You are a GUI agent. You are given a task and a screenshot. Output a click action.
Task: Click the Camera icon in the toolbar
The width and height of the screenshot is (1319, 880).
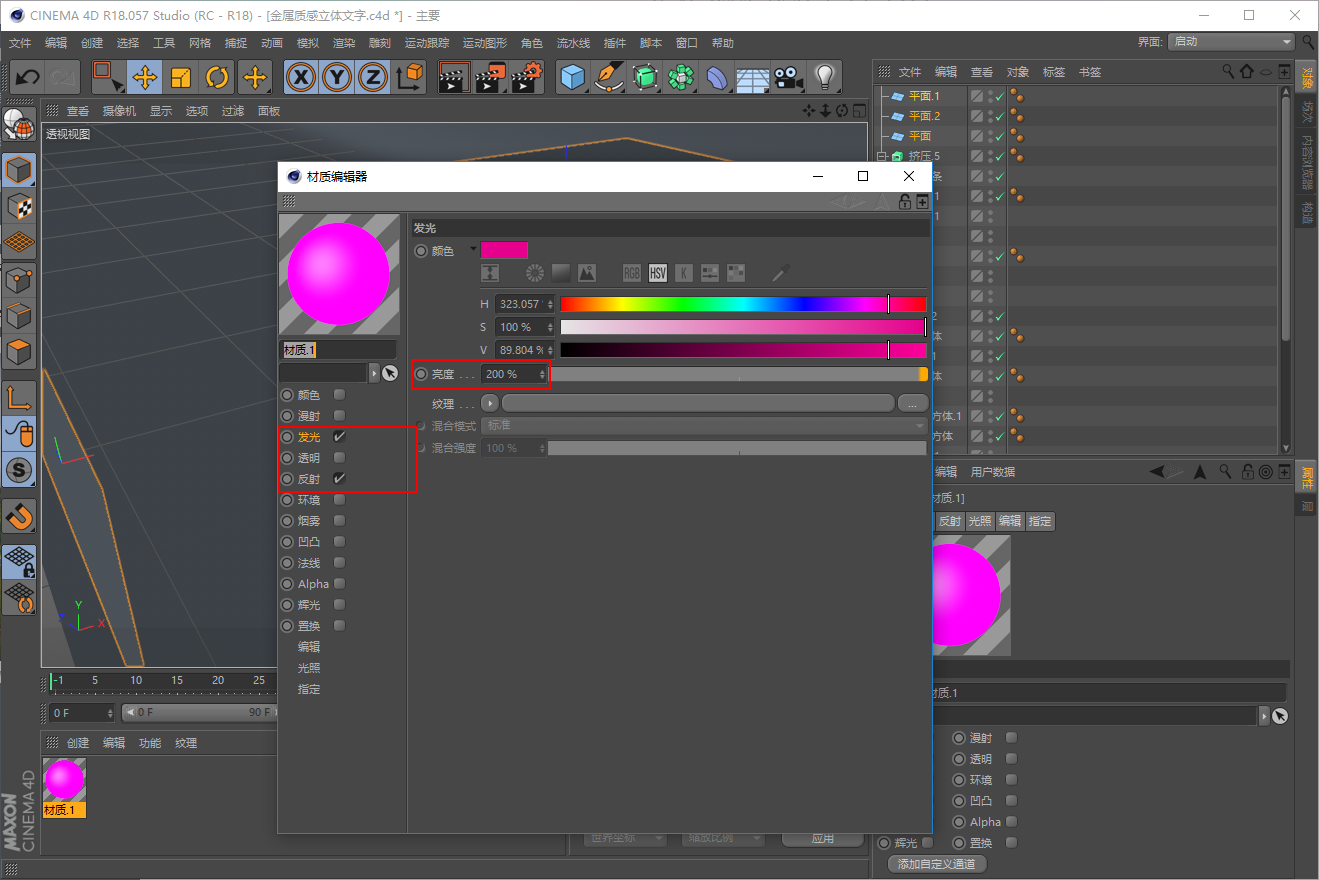point(789,77)
